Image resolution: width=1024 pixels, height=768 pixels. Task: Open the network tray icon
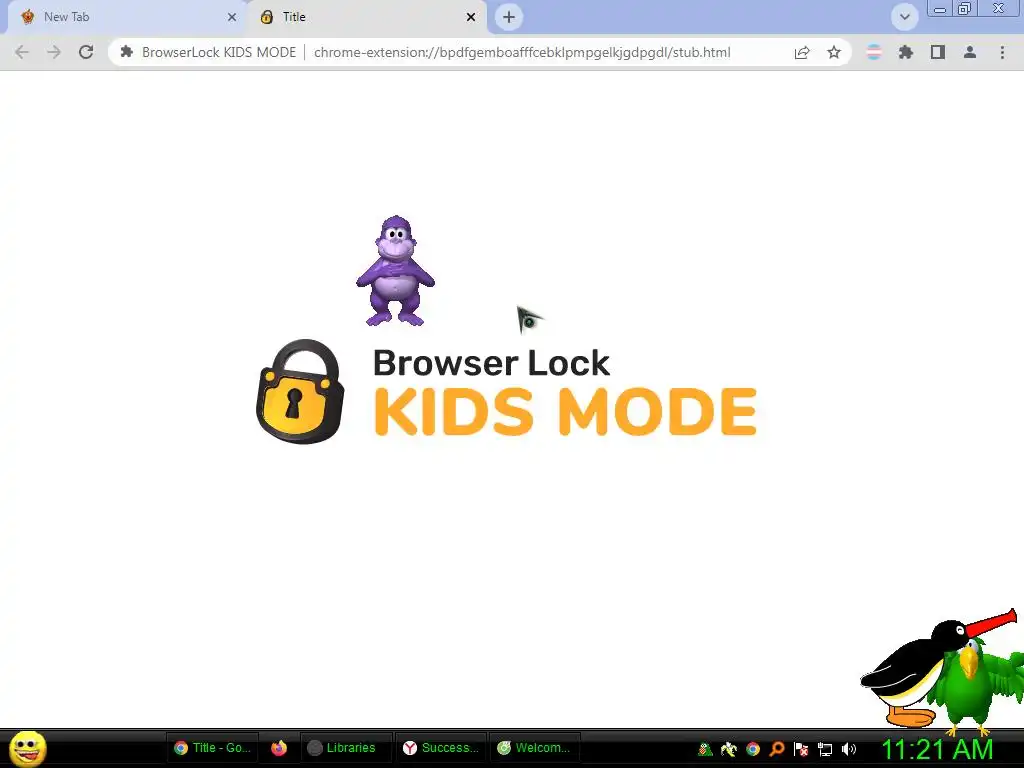coord(825,749)
